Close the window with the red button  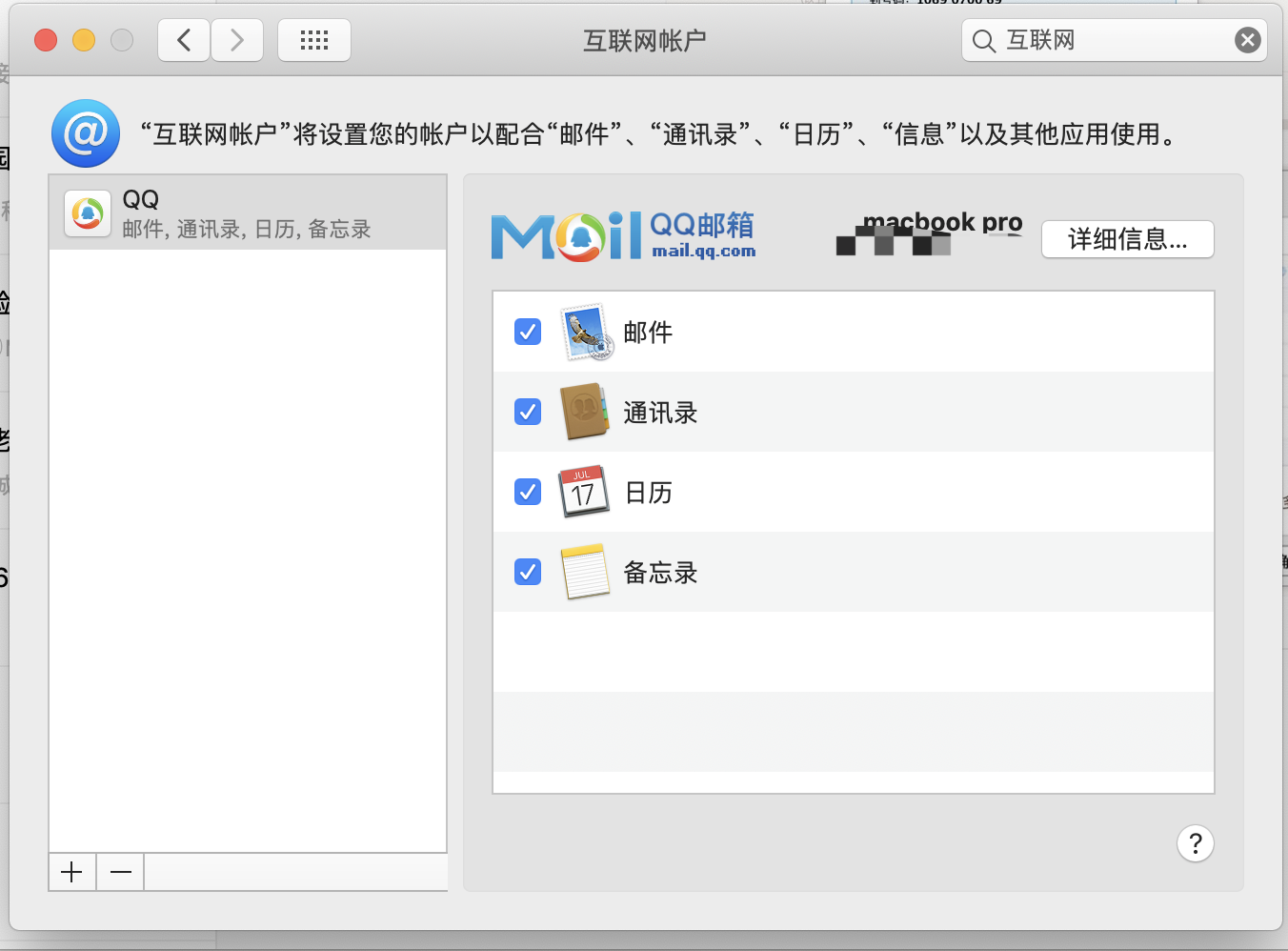click(46, 40)
